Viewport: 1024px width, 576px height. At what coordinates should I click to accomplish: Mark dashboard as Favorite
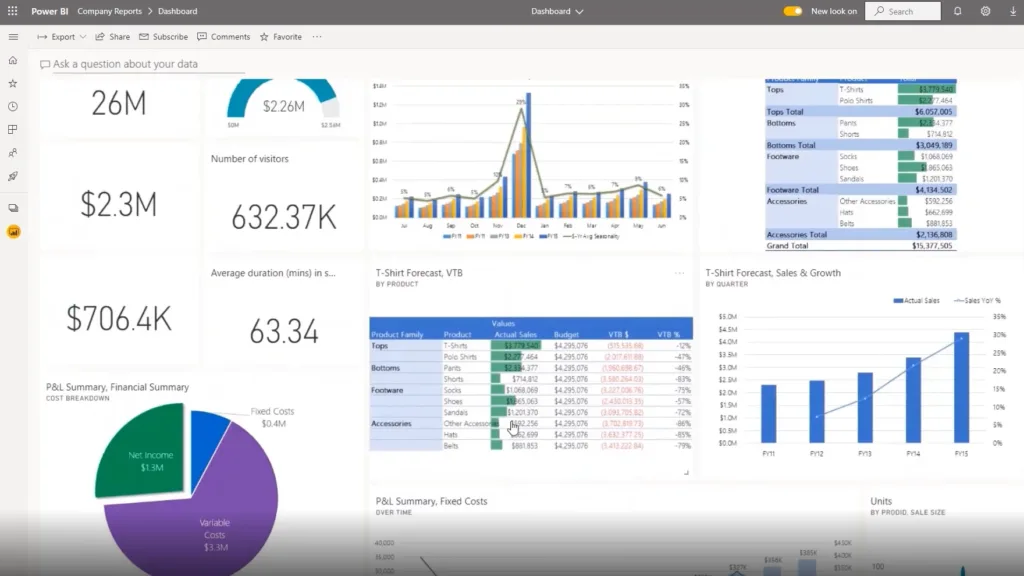tap(281, 37)
